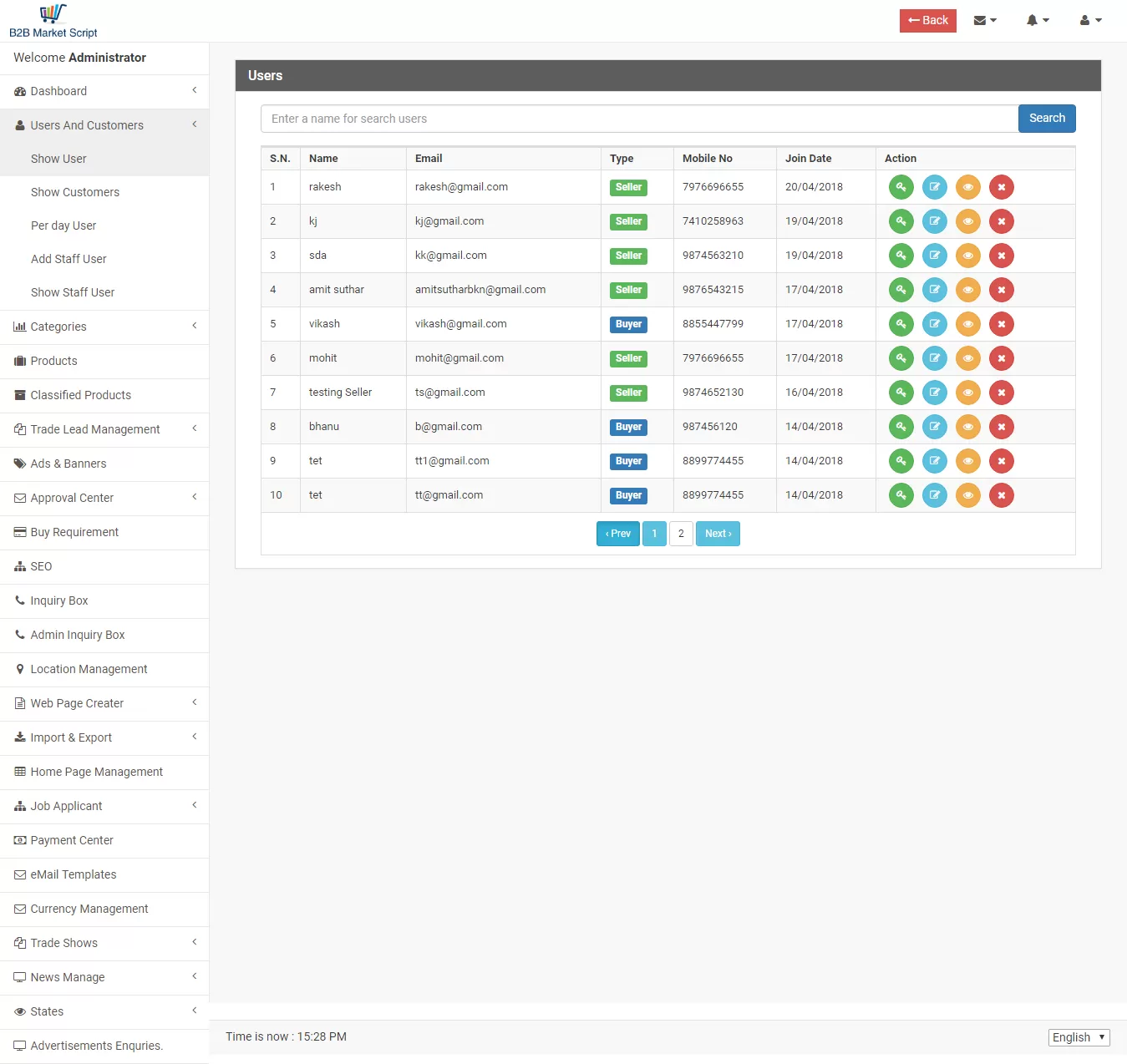Screen dimensions: 1127x1064
Task: View user rakesh with the orange eye icon
Action: (968, 187)
